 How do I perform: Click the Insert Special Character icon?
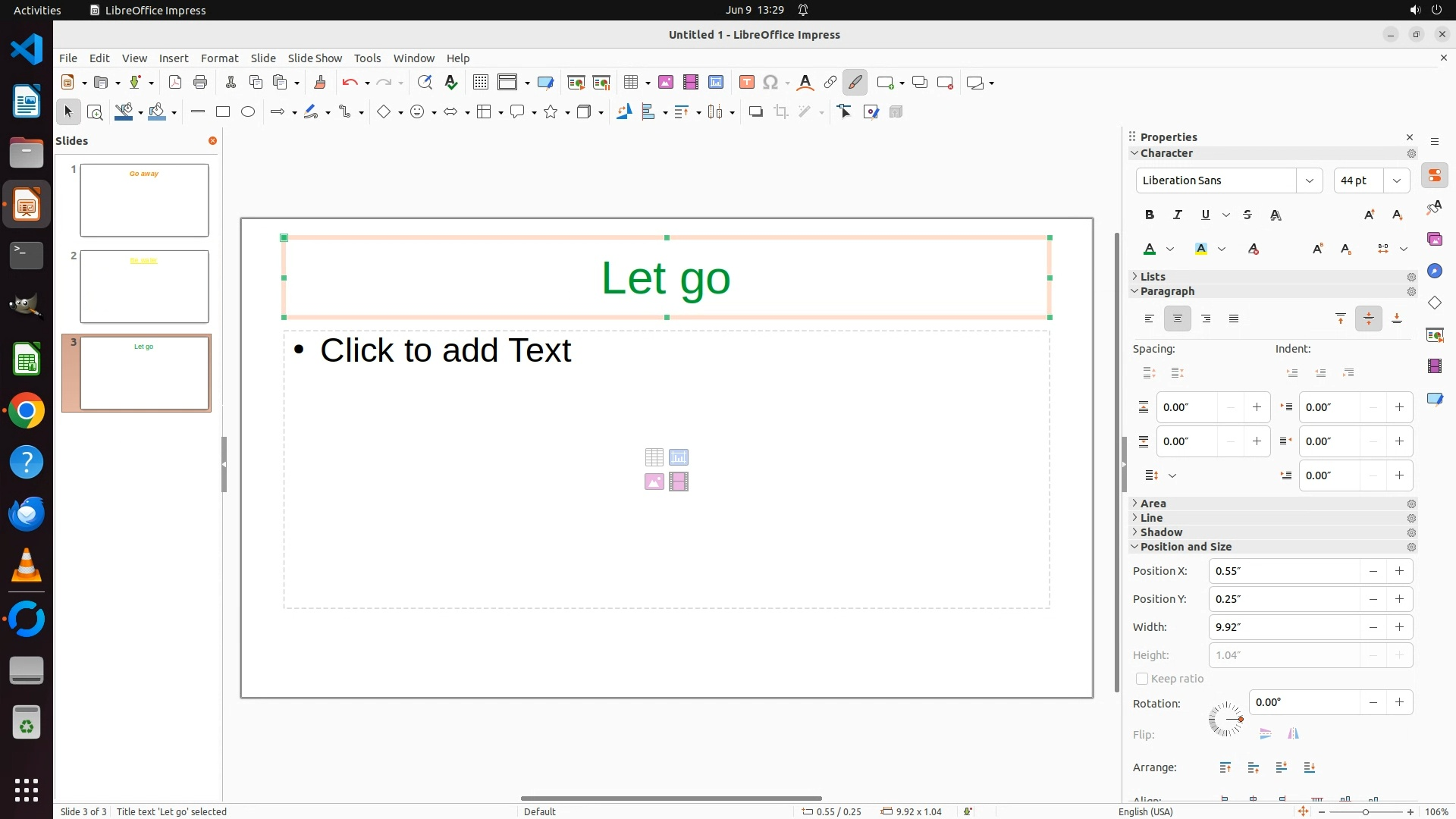tap(770, 83)
